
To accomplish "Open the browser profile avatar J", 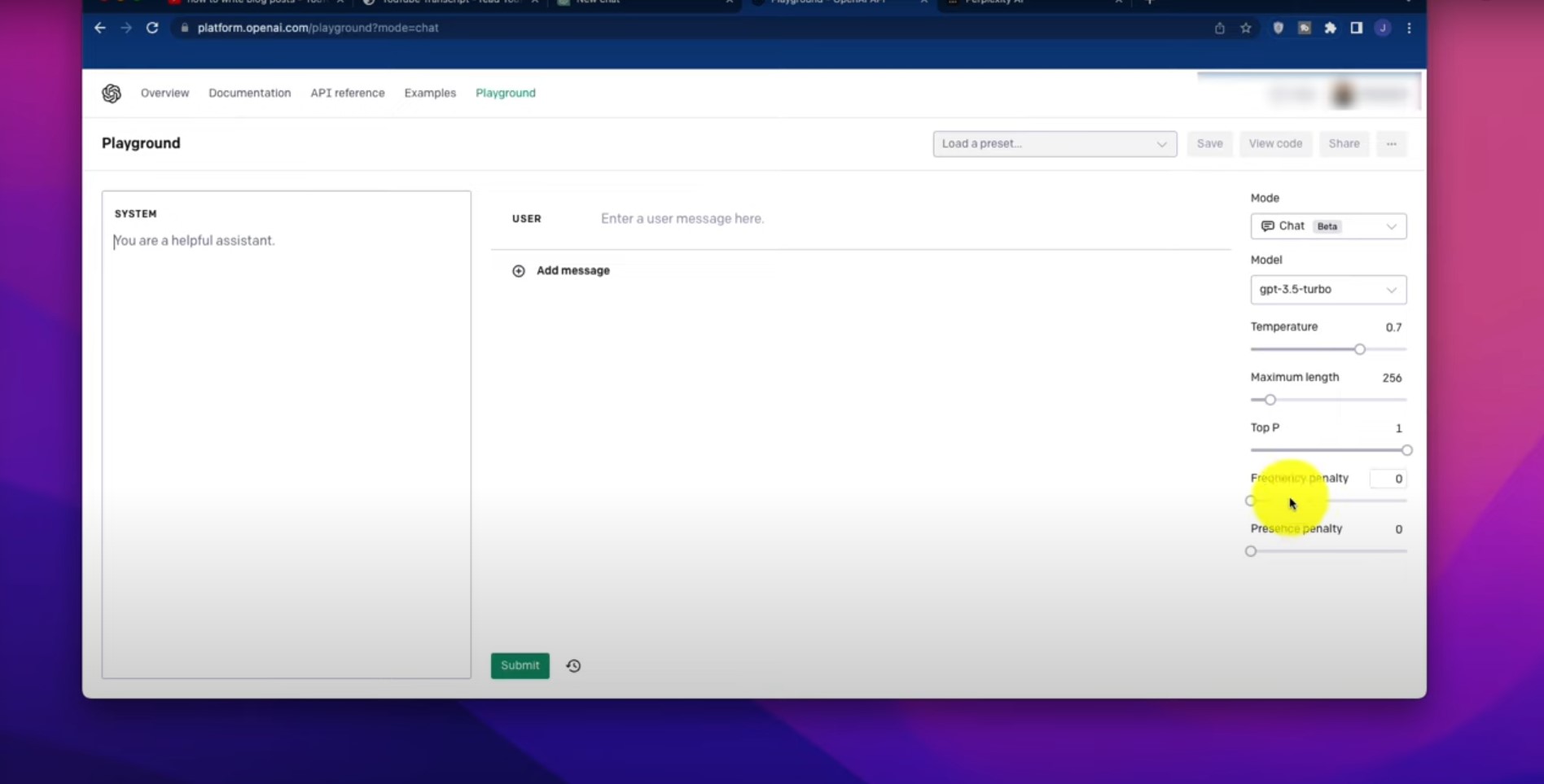I will pos(1383,28).
